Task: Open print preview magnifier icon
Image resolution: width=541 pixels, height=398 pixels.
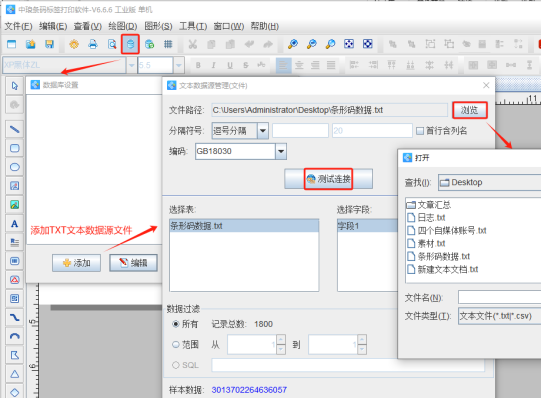Action: point(112,44)
